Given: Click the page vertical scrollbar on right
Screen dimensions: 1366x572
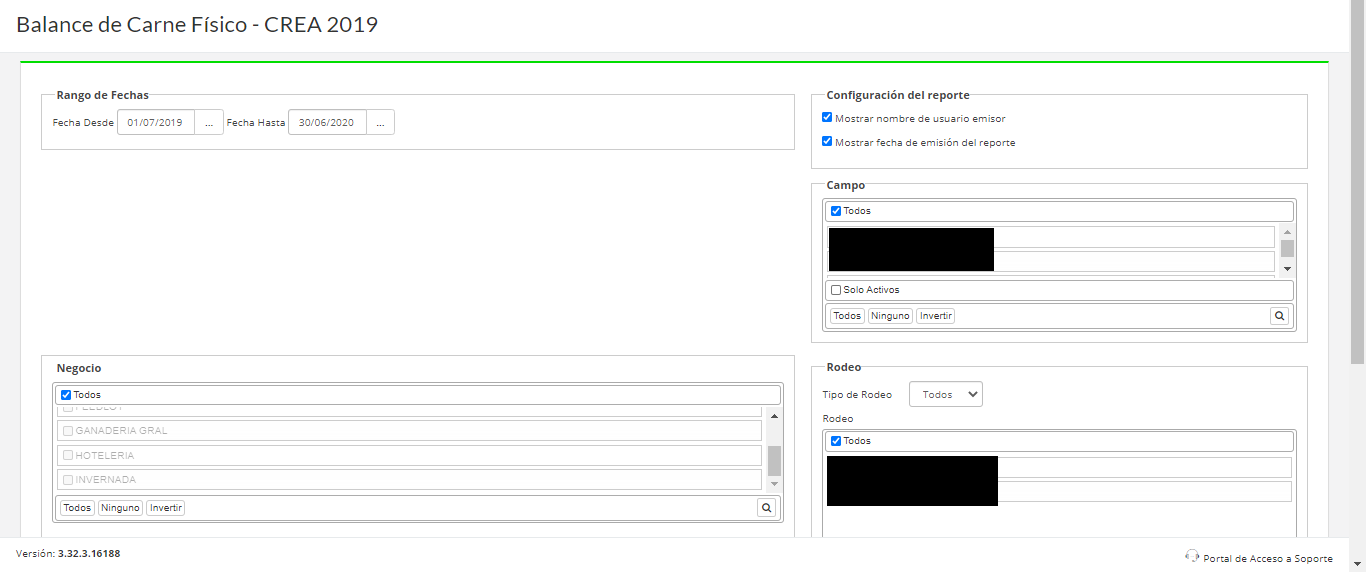Looking at the screenshot, I should coord(1358,180).
